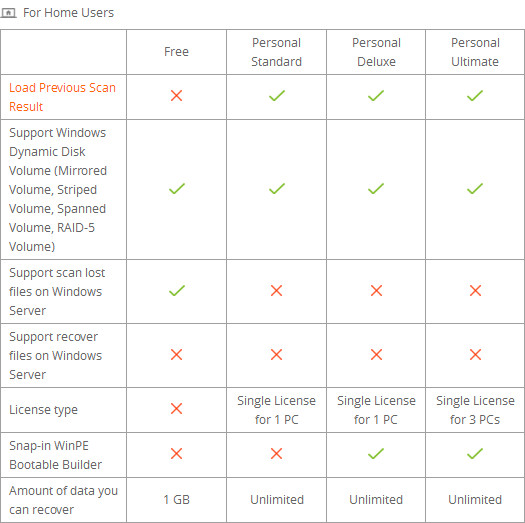The width and height of the screenshot is (525, 523).
Task: Click red X for Personal Ultimate scan lost files
Action: tap(475, 291)
